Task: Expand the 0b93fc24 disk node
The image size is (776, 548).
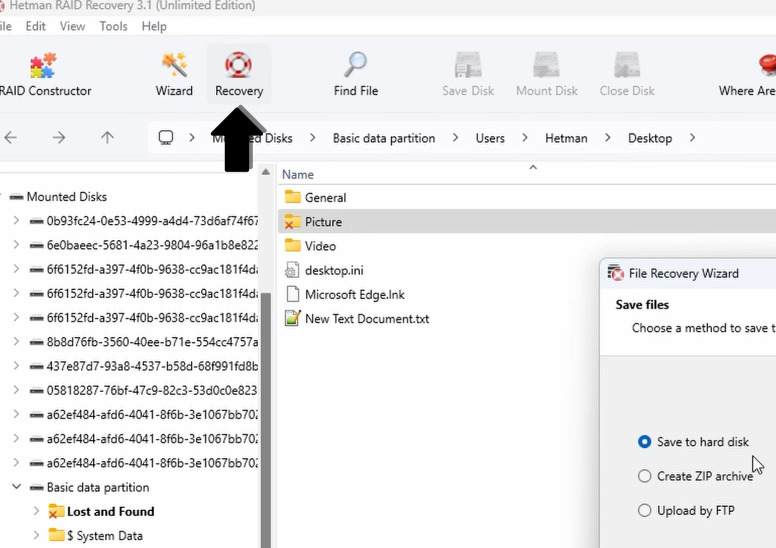Action: click(x=16, y=220)
